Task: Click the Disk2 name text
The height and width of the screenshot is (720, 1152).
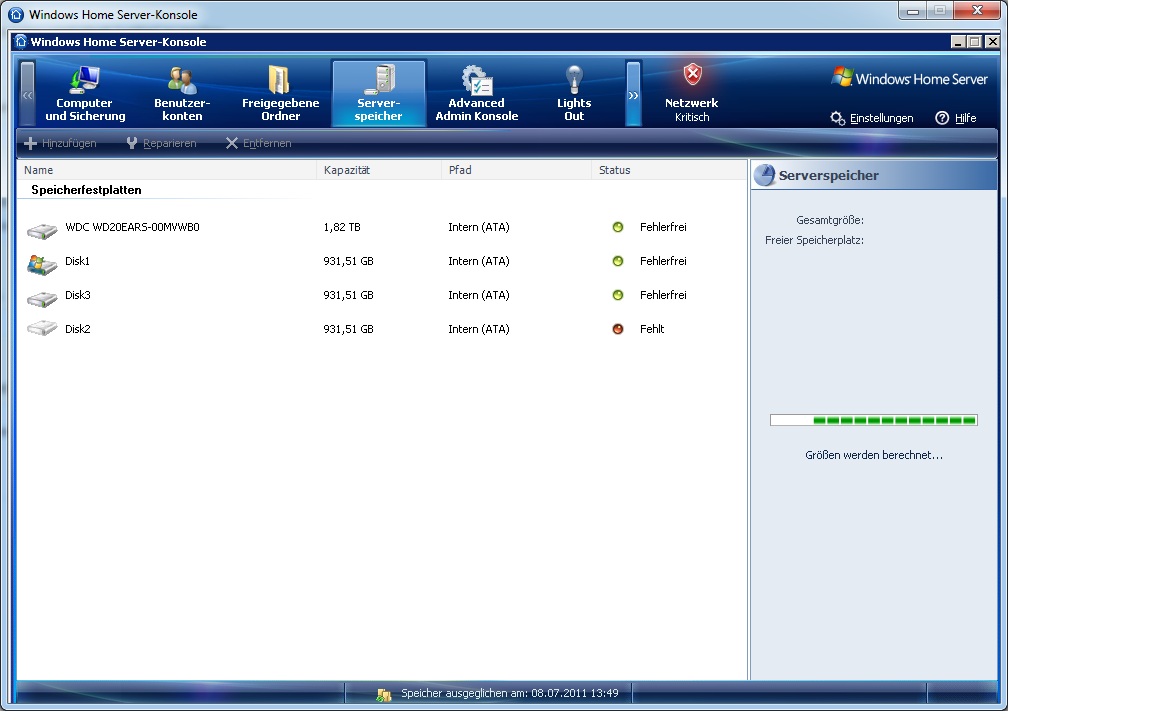Action: pos(77,329)
